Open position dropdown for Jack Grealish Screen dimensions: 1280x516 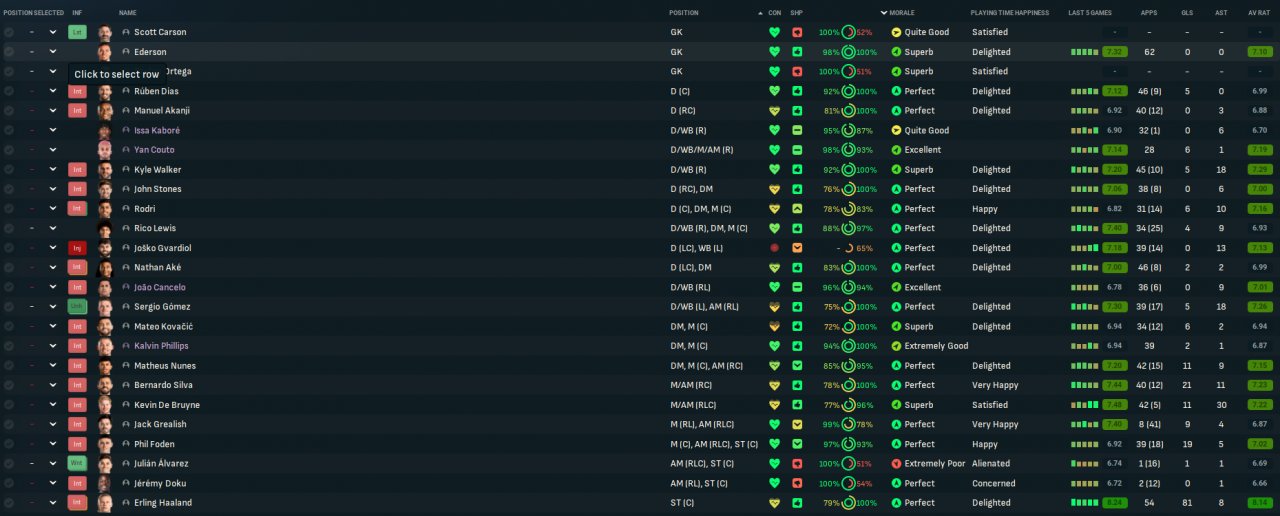[x=53, y=425]
